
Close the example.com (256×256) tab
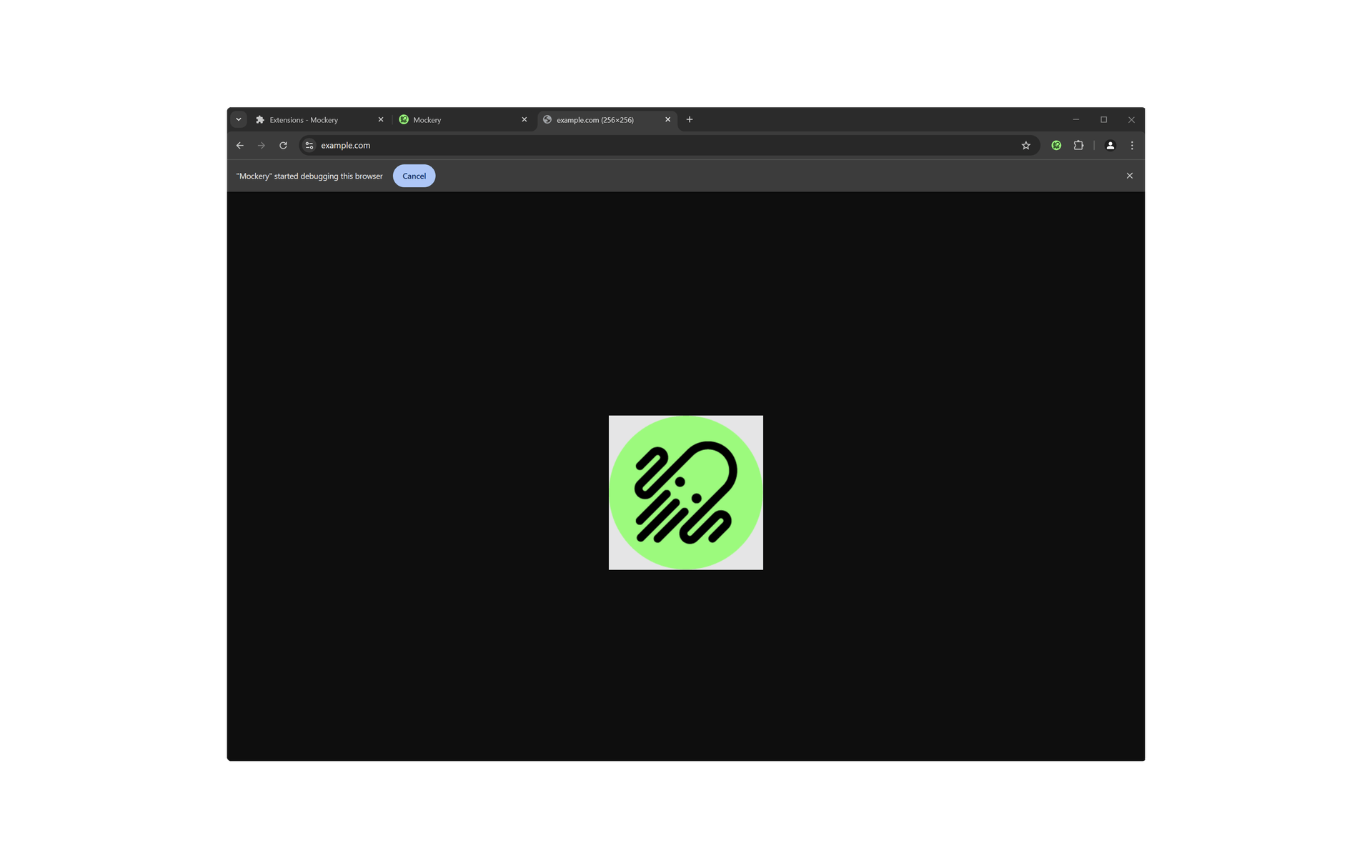point(667,119)
